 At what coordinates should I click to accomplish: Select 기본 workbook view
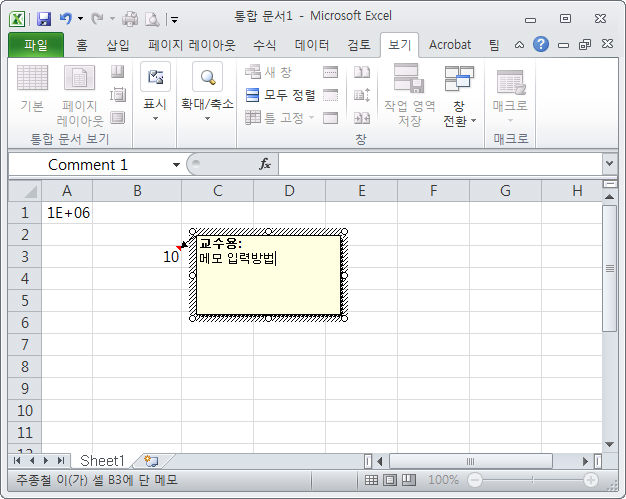[32, 89]
